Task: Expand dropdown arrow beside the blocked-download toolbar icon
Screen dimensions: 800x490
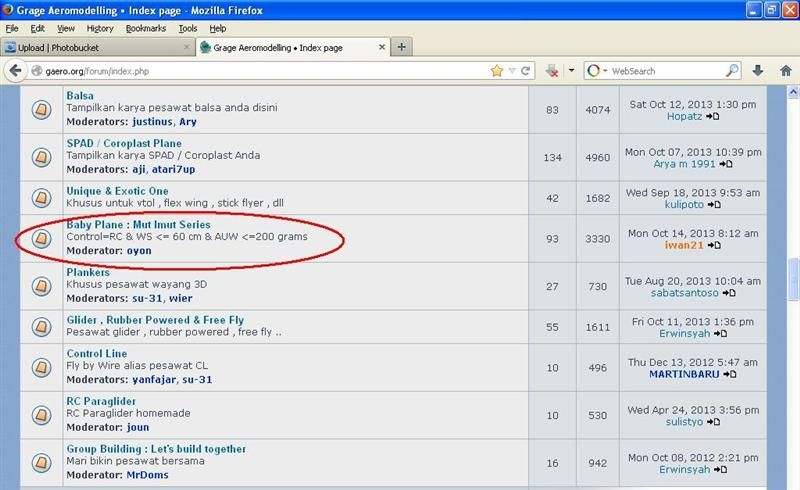Action: [x=571, y=71]
